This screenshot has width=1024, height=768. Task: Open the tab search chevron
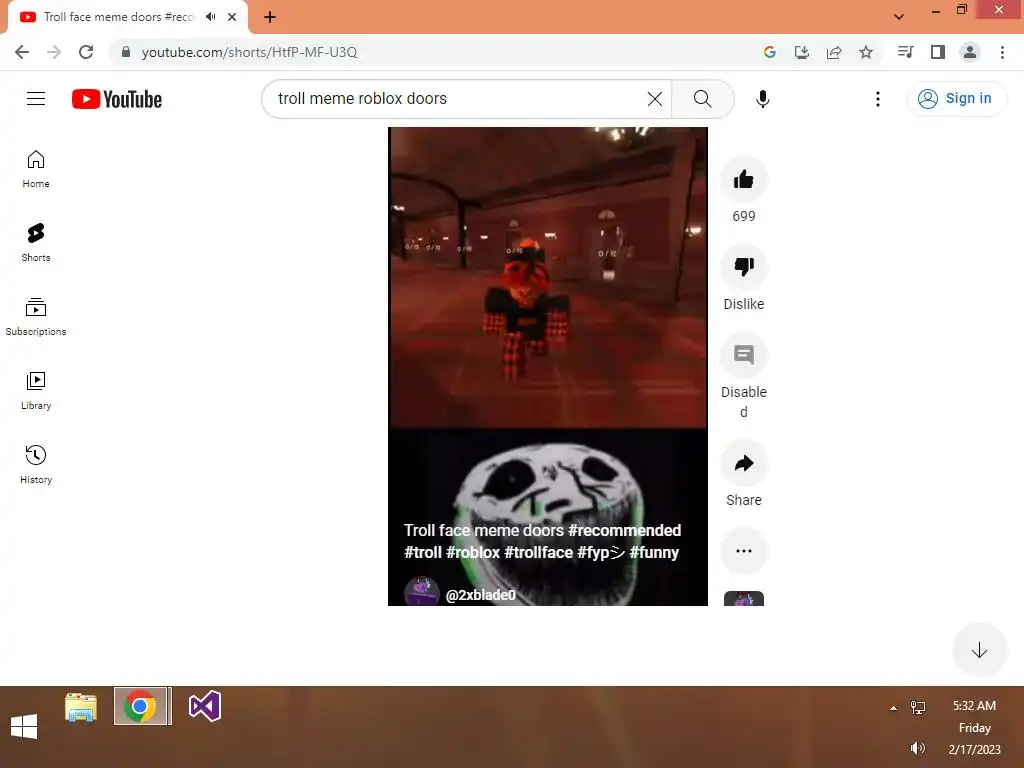(899, 17)
